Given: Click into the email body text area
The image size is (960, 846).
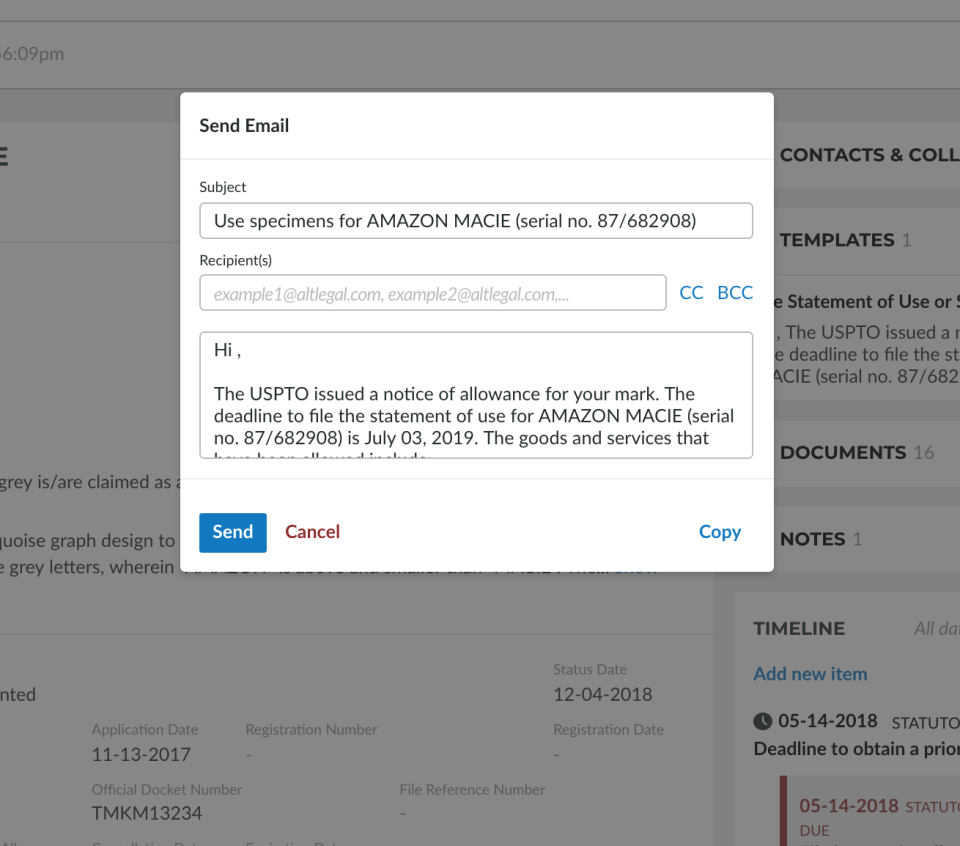Looking at the screenshot, I should pos(475,395).
